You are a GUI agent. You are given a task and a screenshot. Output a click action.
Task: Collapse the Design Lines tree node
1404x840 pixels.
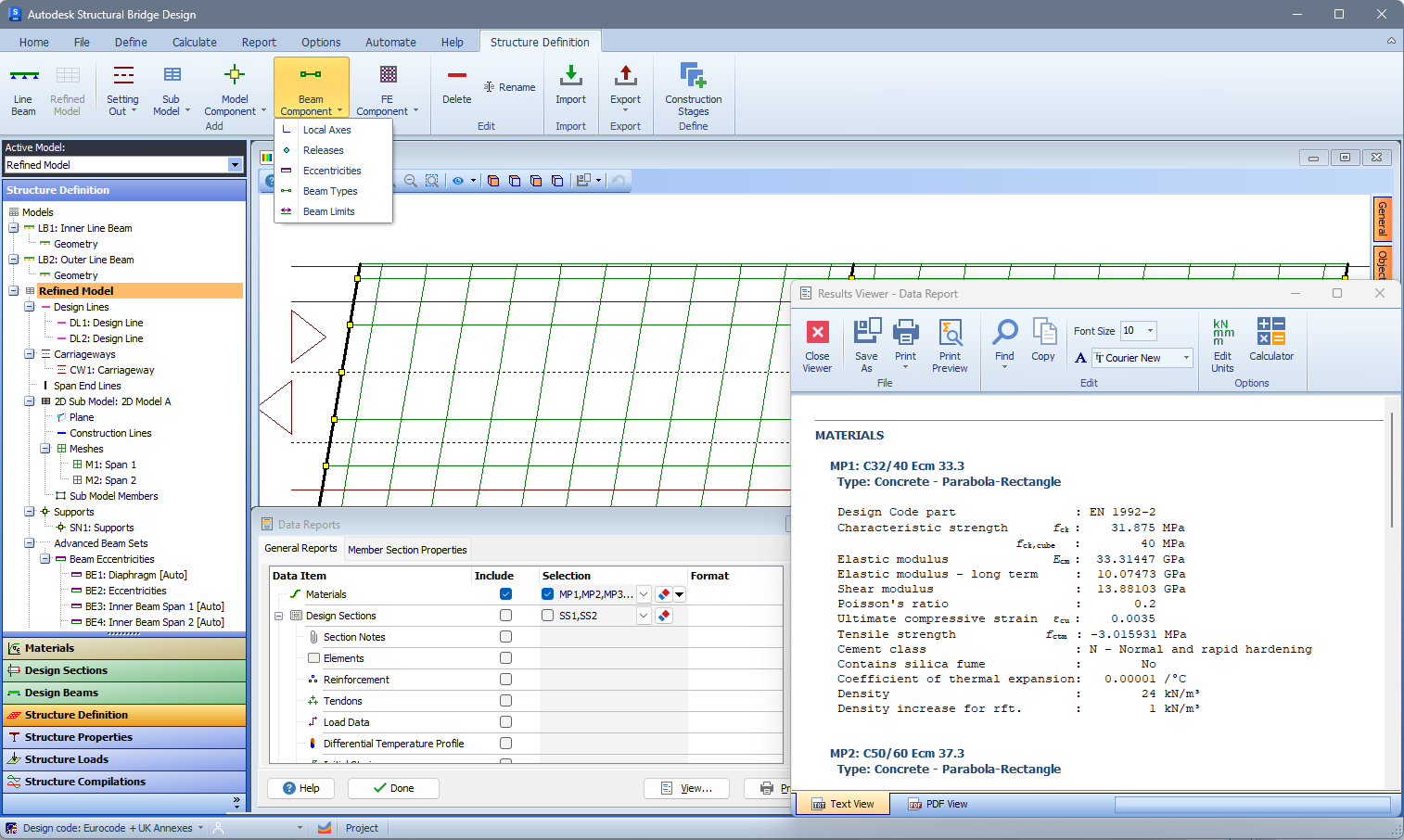30,307
